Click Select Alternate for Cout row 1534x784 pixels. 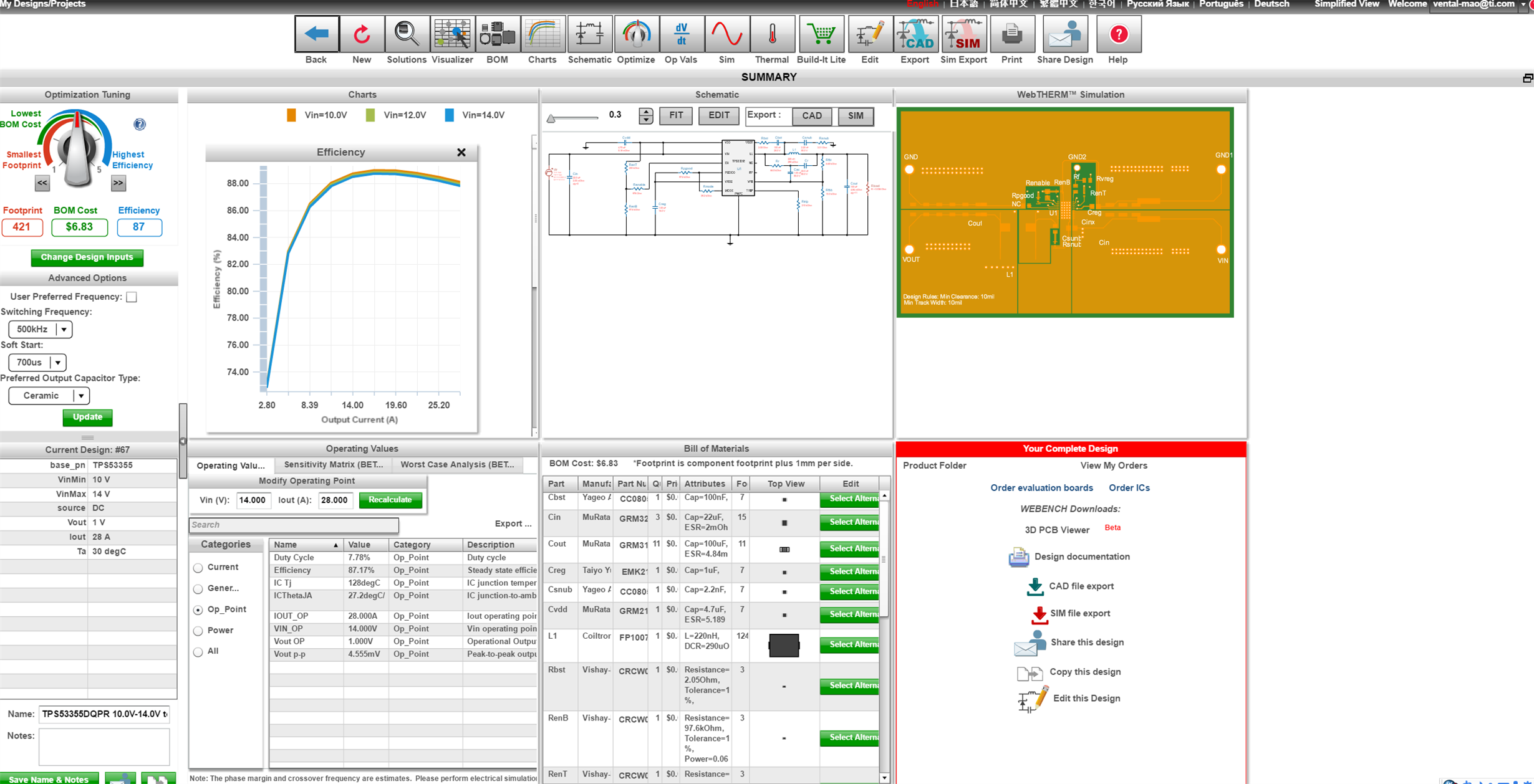pos(850,549)
